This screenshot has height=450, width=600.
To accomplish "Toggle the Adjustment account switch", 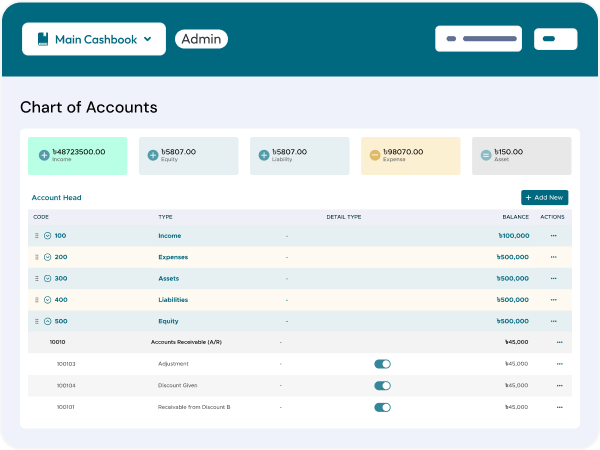I will click(382, 364).
